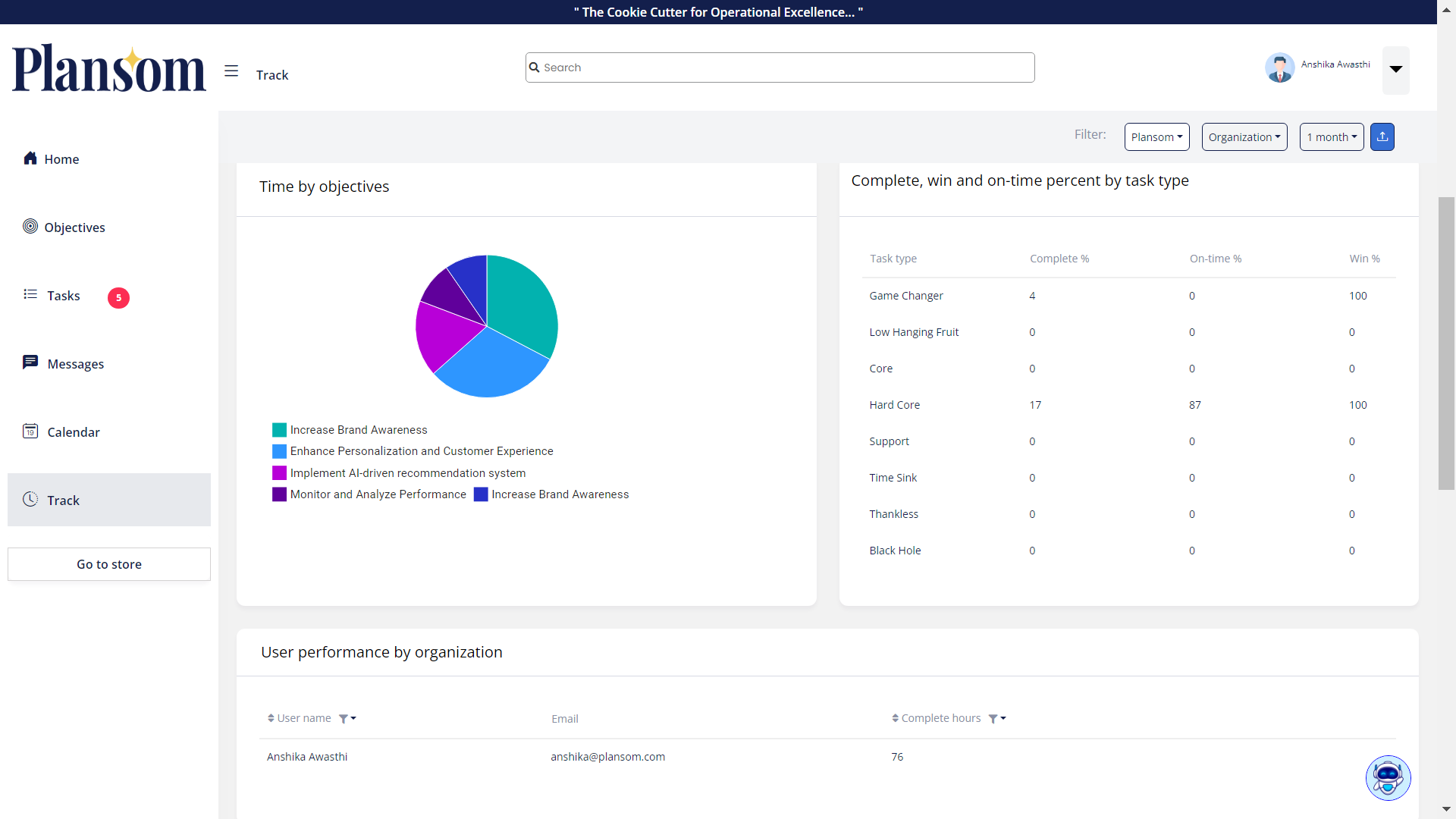Open the Plansom filter dropdown
The height and width of the screenshot is (819, 1456).
pyautogui.click(x=1156, y=137)
